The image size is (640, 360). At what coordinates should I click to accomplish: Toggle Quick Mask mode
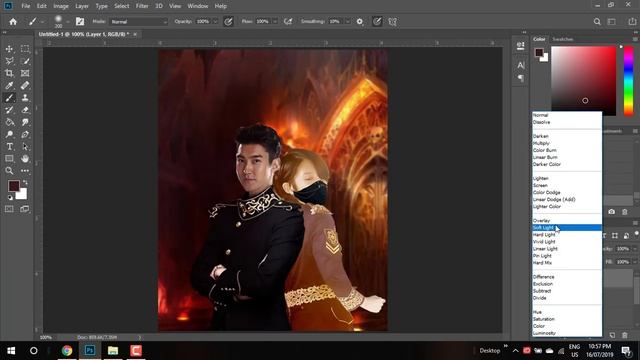pos(9,209)
